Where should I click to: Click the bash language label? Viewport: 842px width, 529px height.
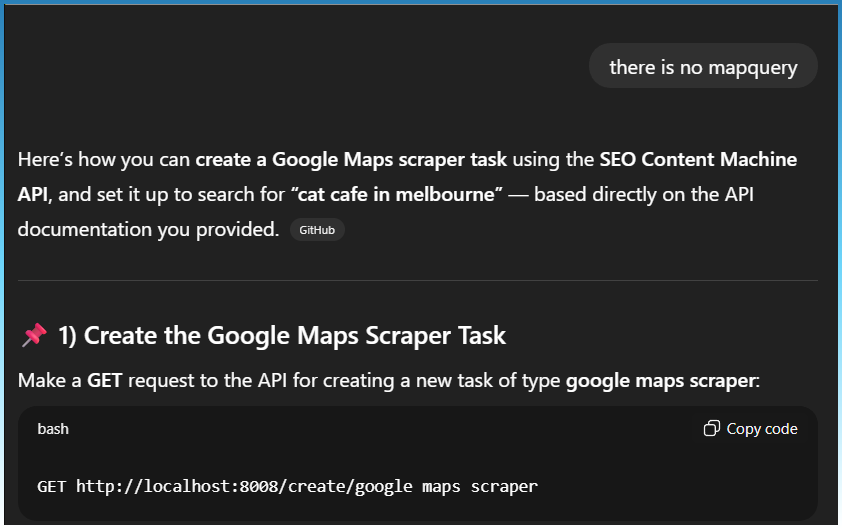point(53,429)
